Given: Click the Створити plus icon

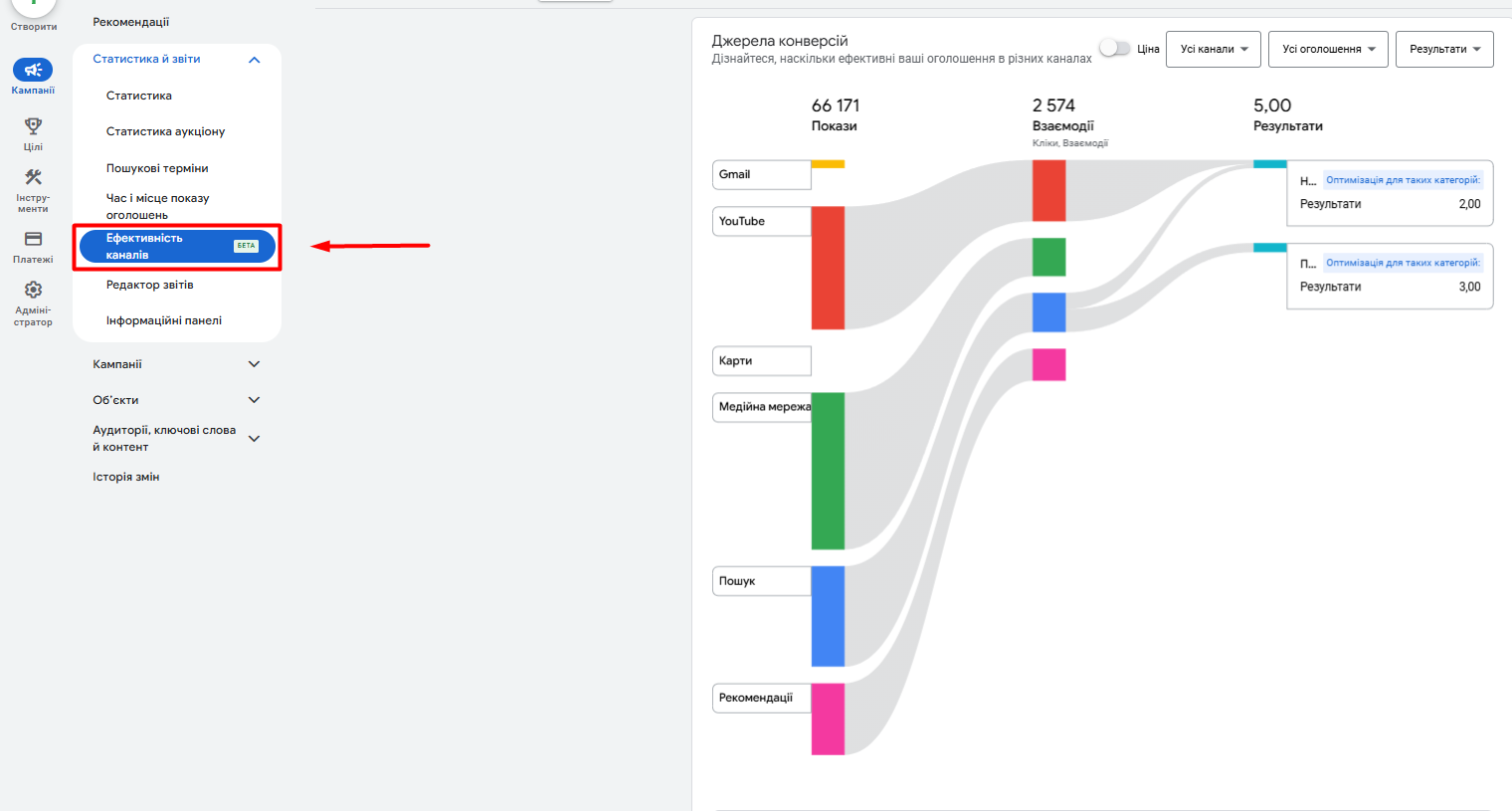Looking at the screenshot, I should (33, 5).
